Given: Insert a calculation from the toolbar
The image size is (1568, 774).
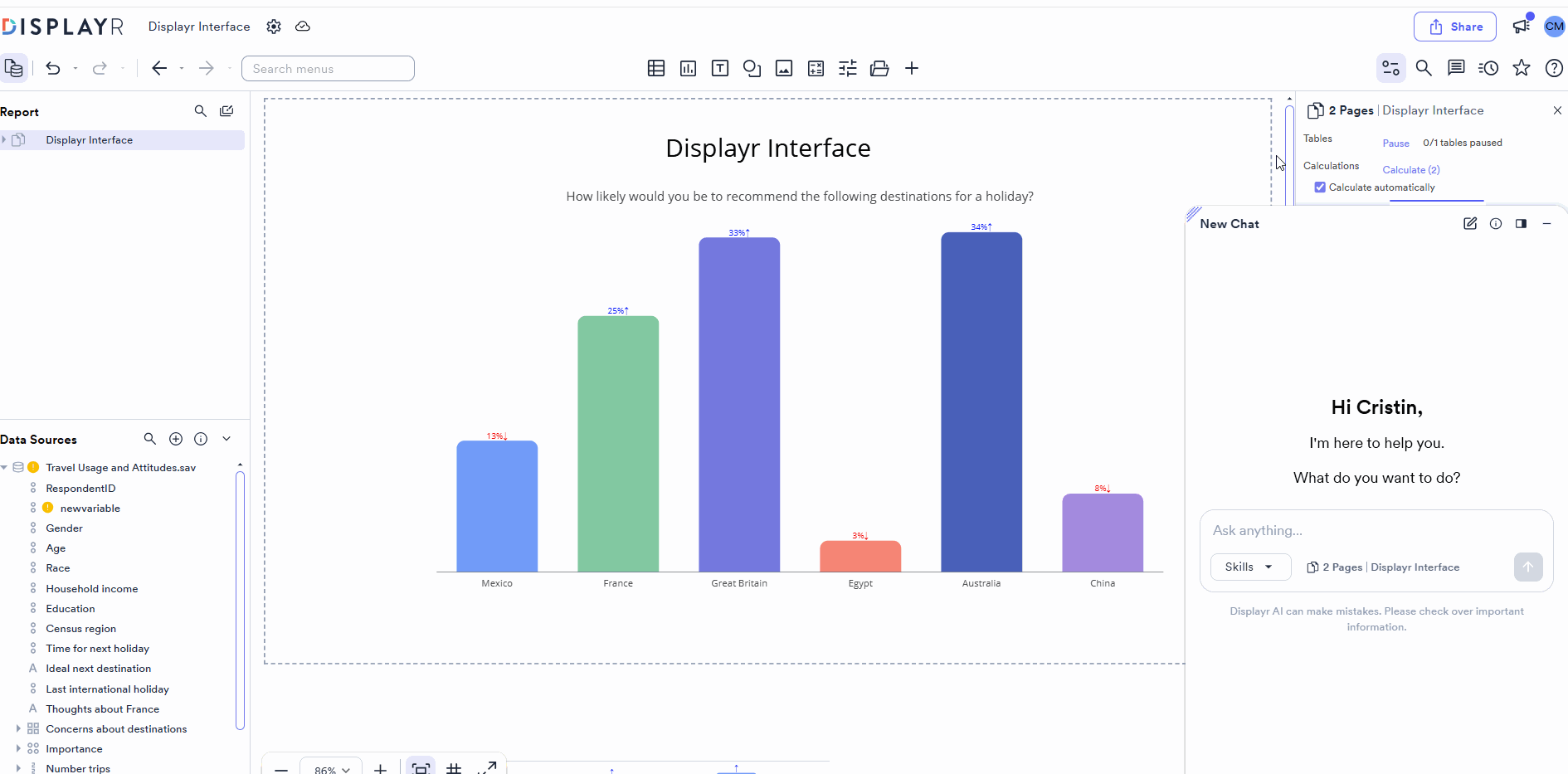Looking at the screenshot, I should pyautogui.click(x=816, y=68).
